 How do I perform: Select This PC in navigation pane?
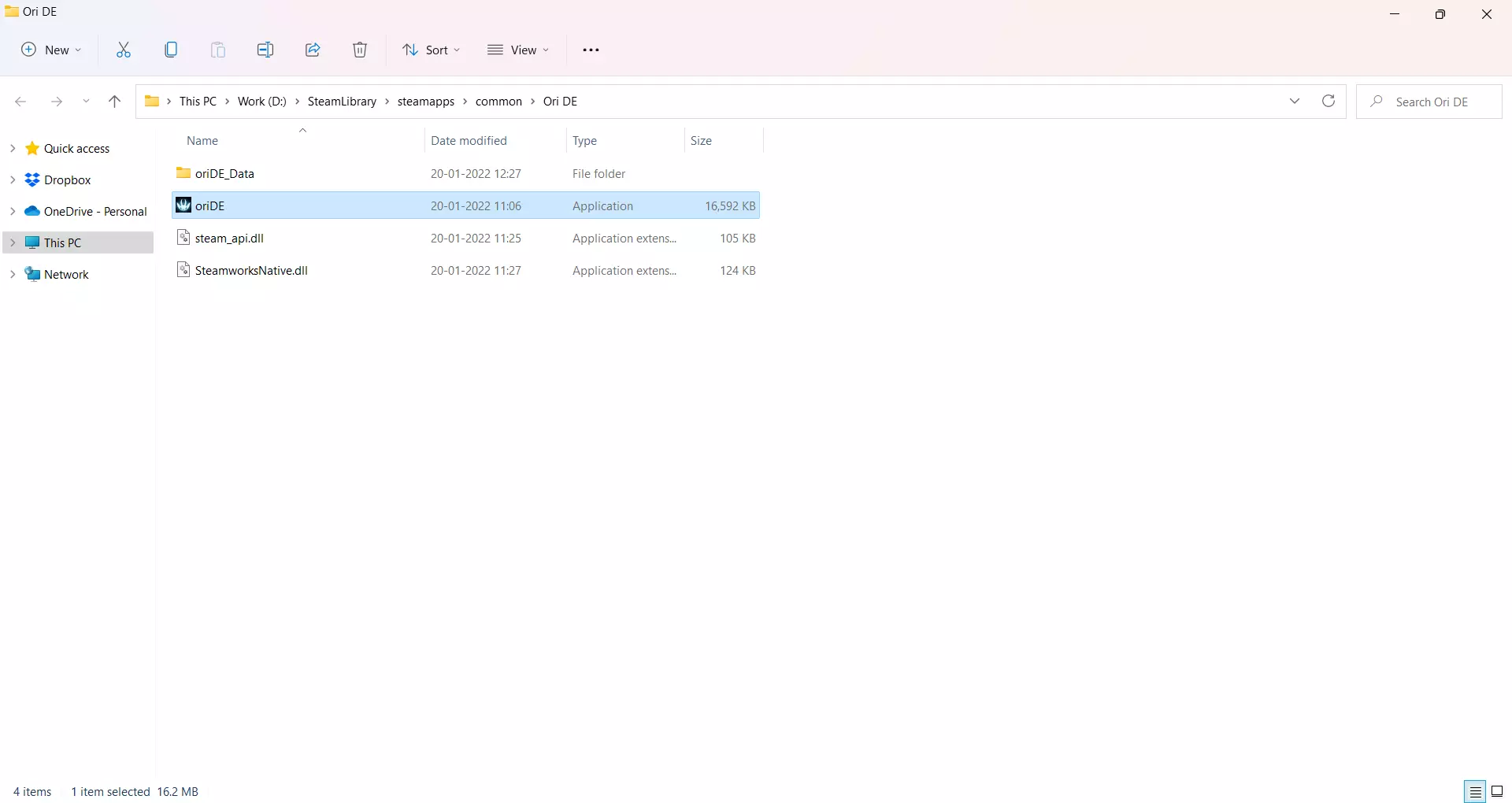pos(63,243)
